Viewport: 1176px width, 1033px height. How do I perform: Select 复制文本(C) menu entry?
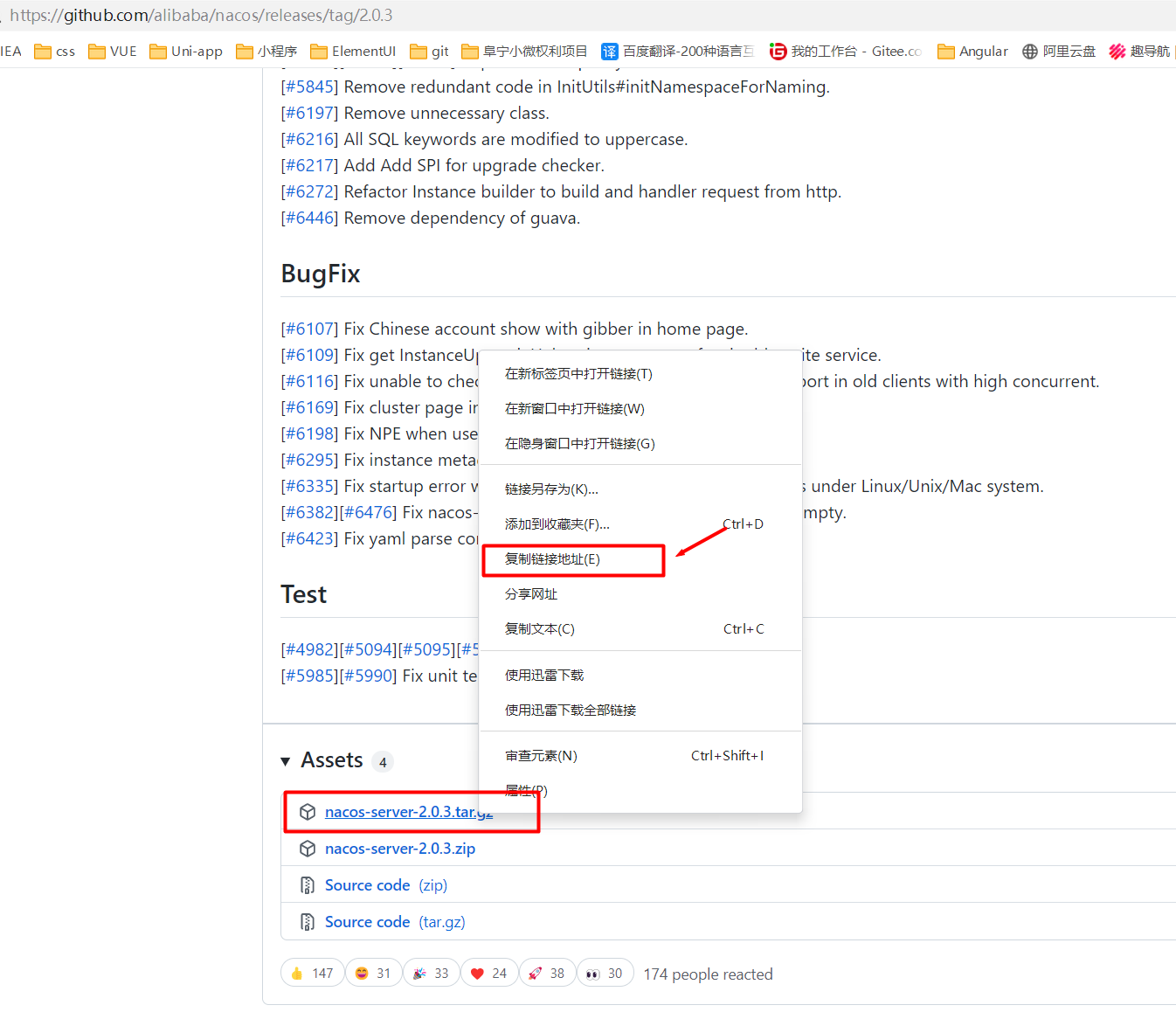pyautogui.click(x=640, y=629)
